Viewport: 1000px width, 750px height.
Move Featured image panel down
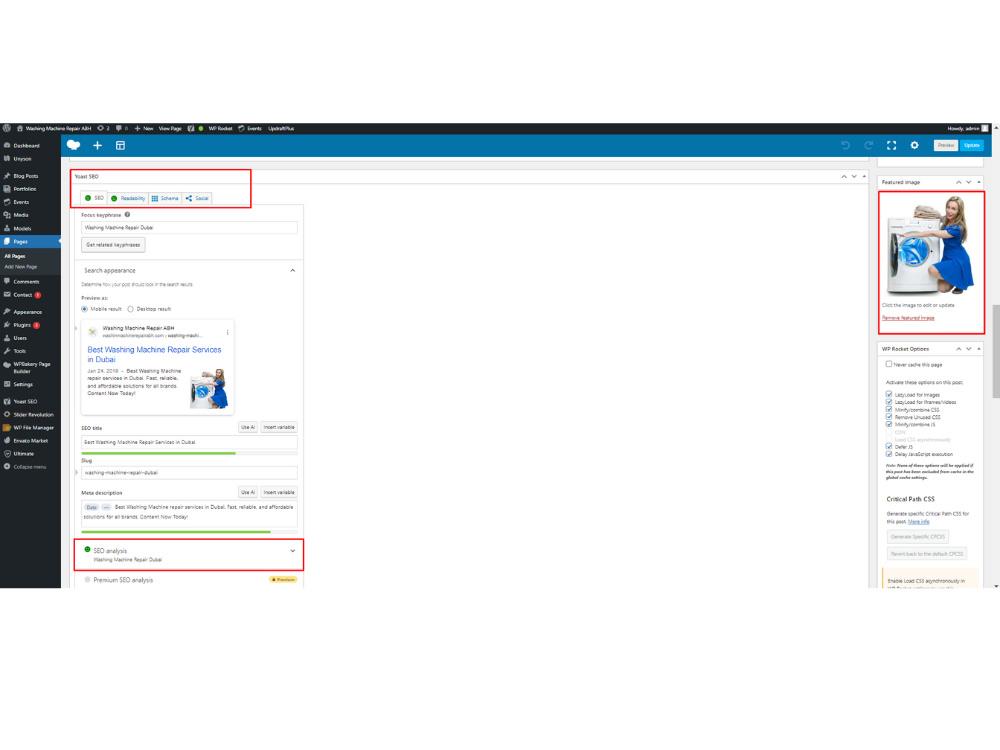tap(969, 182)
